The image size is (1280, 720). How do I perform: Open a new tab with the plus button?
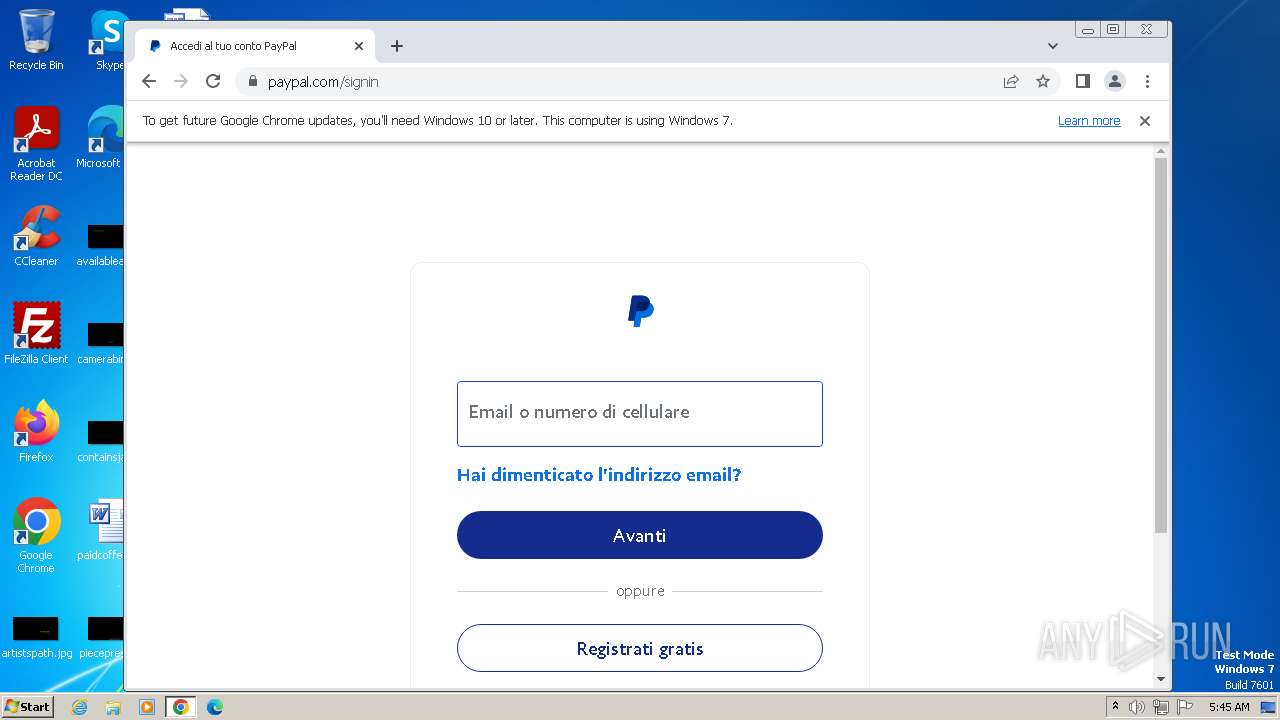tap(397, 46)
